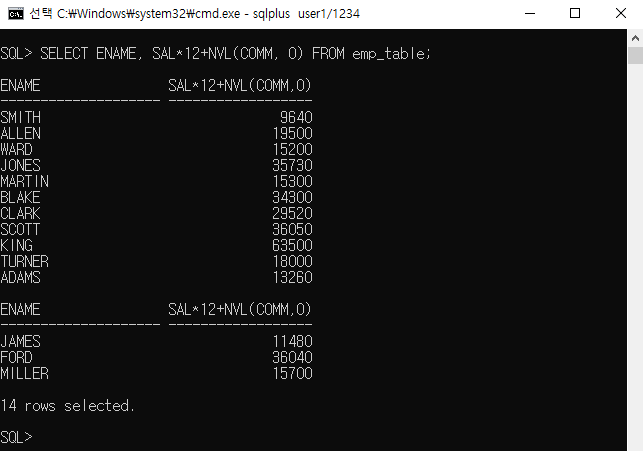Click the name TURNER
This screenshot has height=451, width=643.
click(25, 262)
